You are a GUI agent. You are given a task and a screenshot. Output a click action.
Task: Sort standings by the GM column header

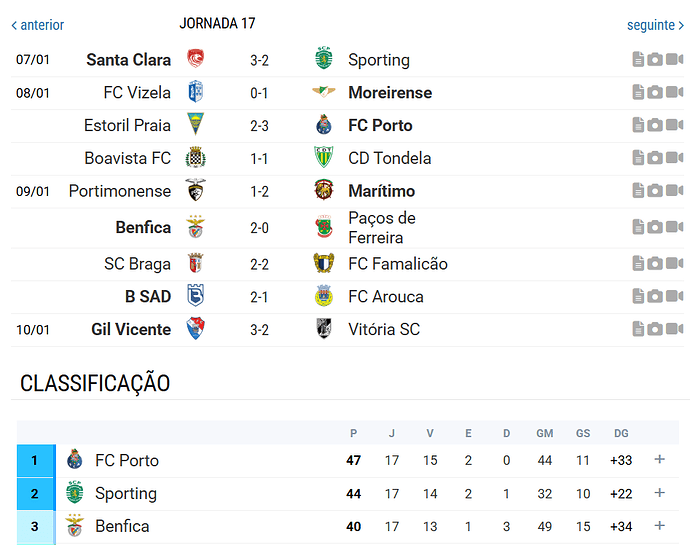544,433
